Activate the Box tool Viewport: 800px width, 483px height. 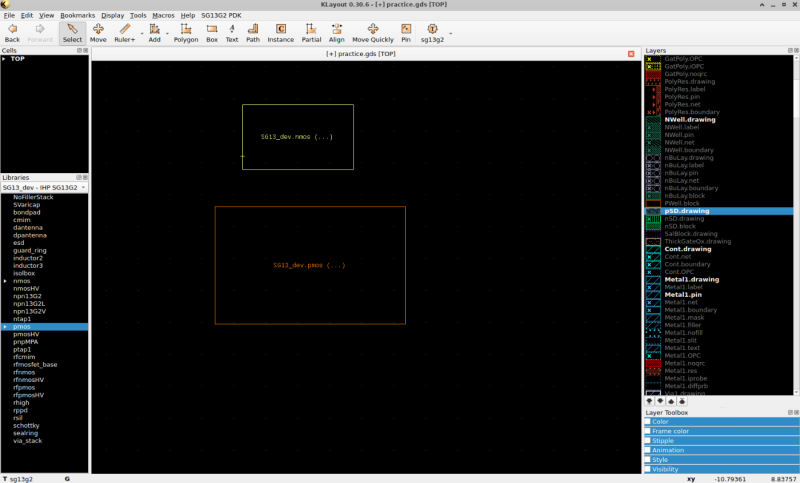pos(211,33)
